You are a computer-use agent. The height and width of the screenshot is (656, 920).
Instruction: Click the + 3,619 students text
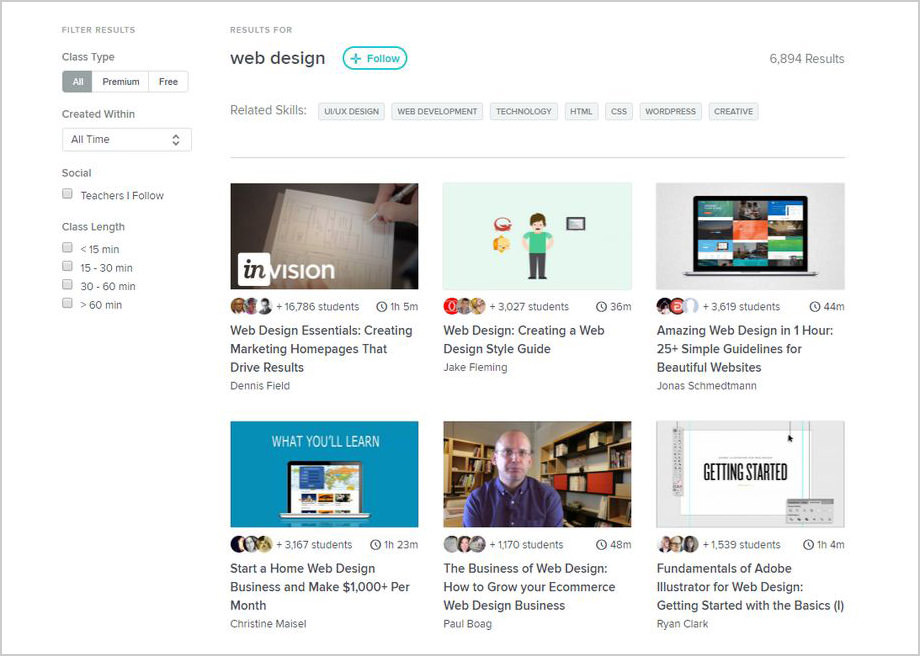(x=742, y=307)
